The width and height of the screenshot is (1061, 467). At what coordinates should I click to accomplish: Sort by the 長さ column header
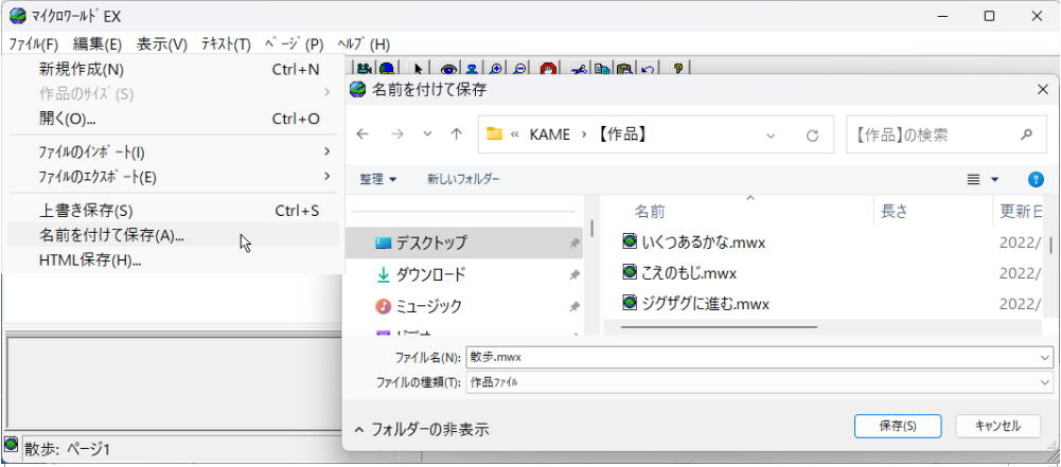tap(934, 212)
